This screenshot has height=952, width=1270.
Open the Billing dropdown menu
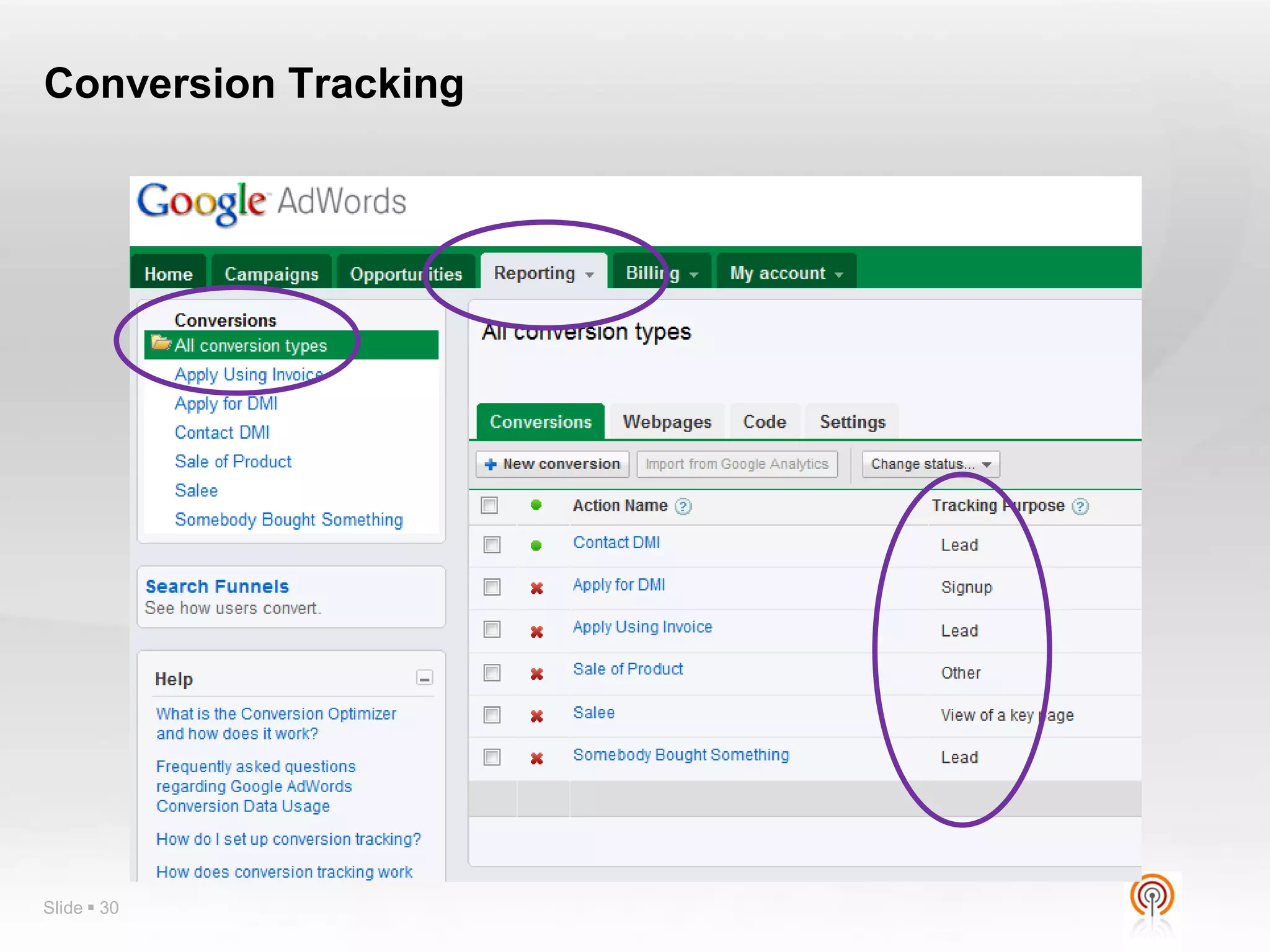[661, 273]
